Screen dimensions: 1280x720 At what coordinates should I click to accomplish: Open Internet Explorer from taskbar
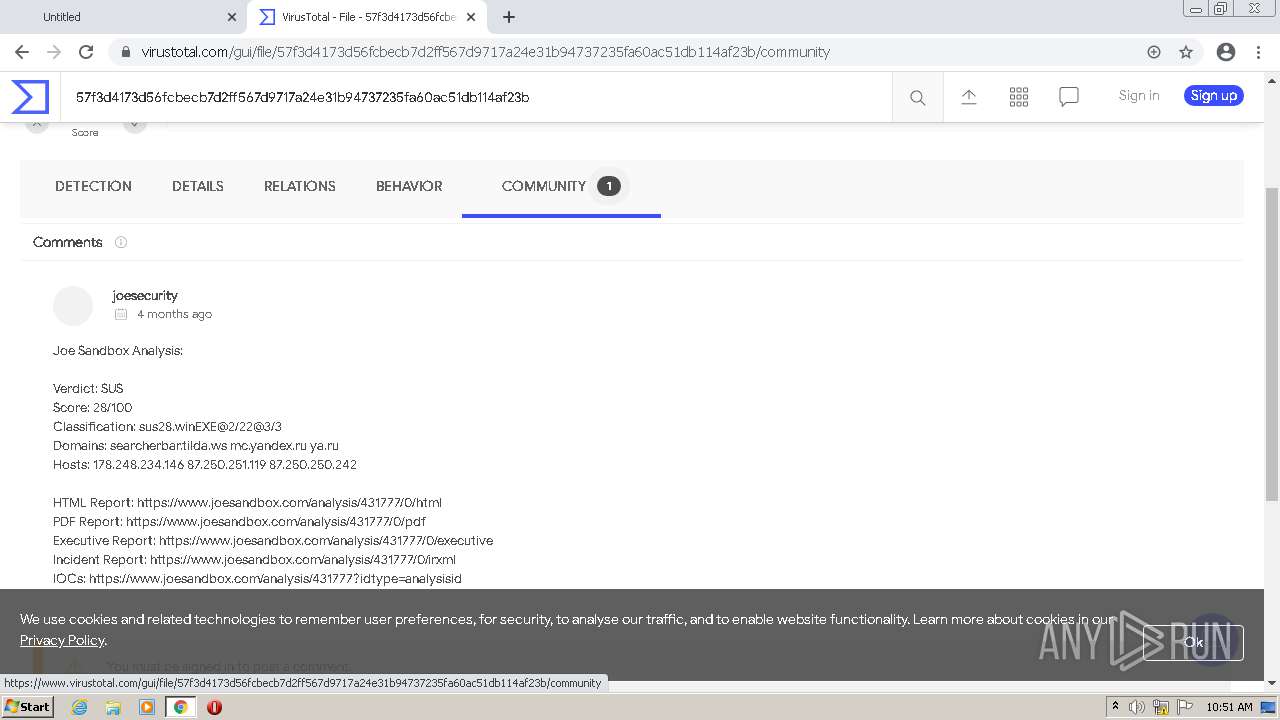[80, 707]
